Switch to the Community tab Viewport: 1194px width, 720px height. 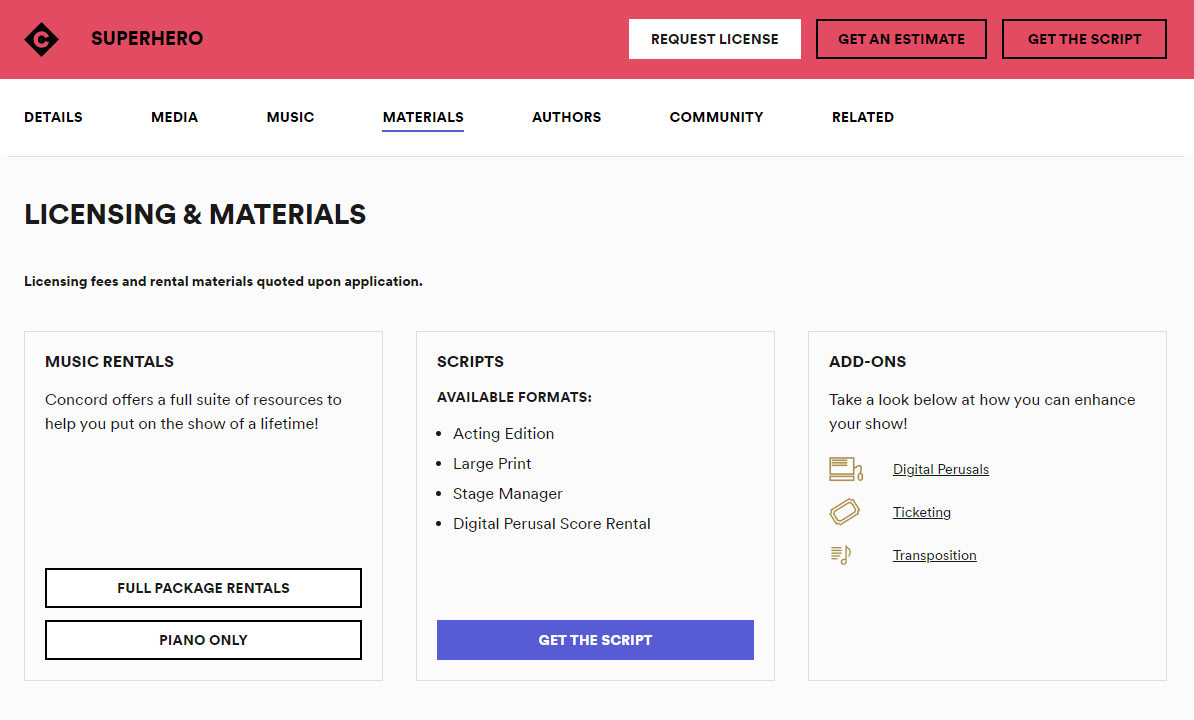pyautogui.click(x=716, y=117)
